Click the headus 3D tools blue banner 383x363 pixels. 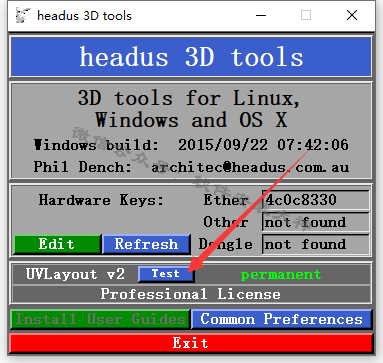191,57
